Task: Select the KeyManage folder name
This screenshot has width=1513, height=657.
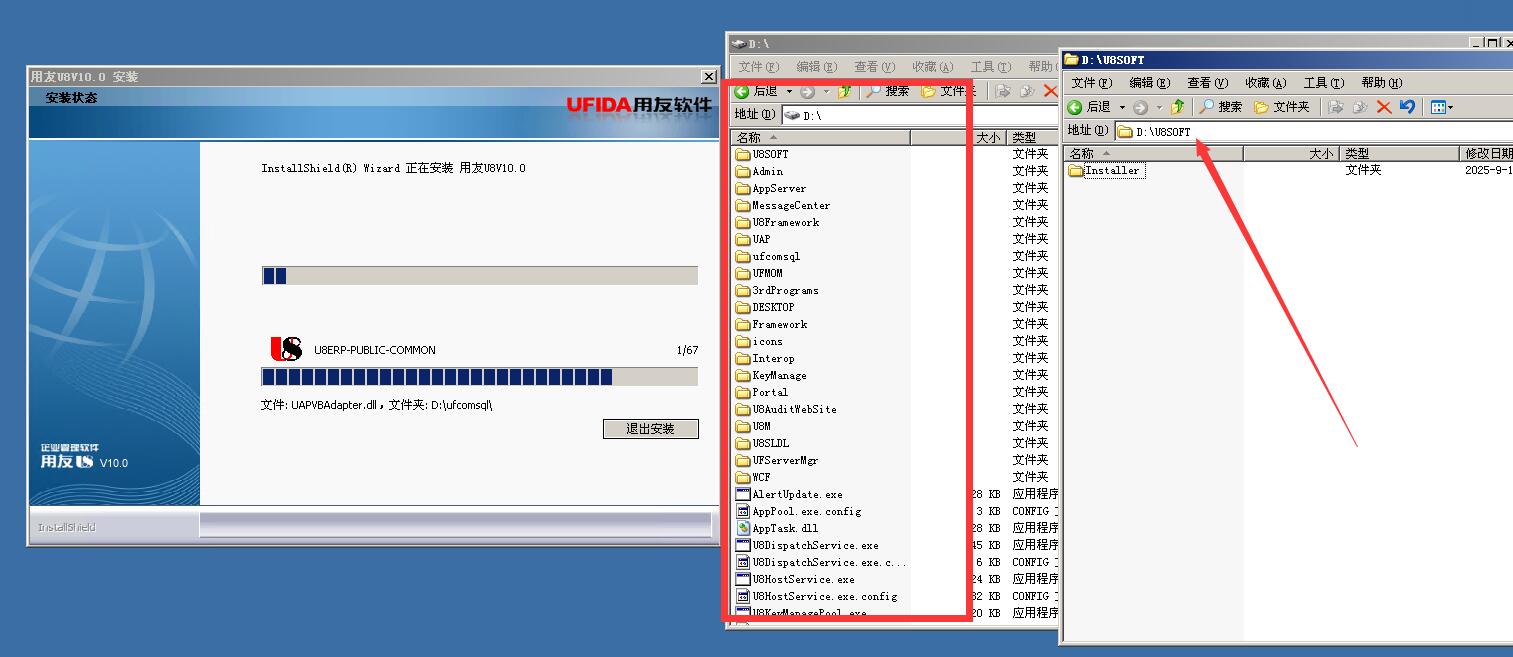Action: point(780,376)
